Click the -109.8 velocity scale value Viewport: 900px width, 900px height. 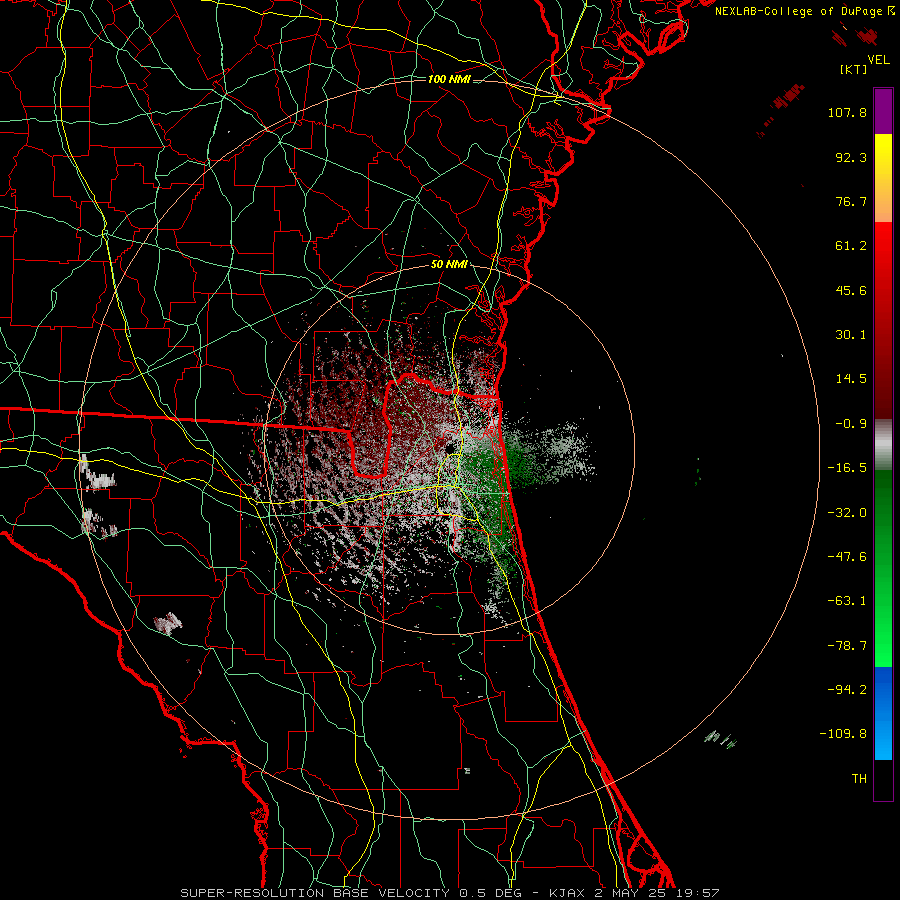(x=843, y=734)
